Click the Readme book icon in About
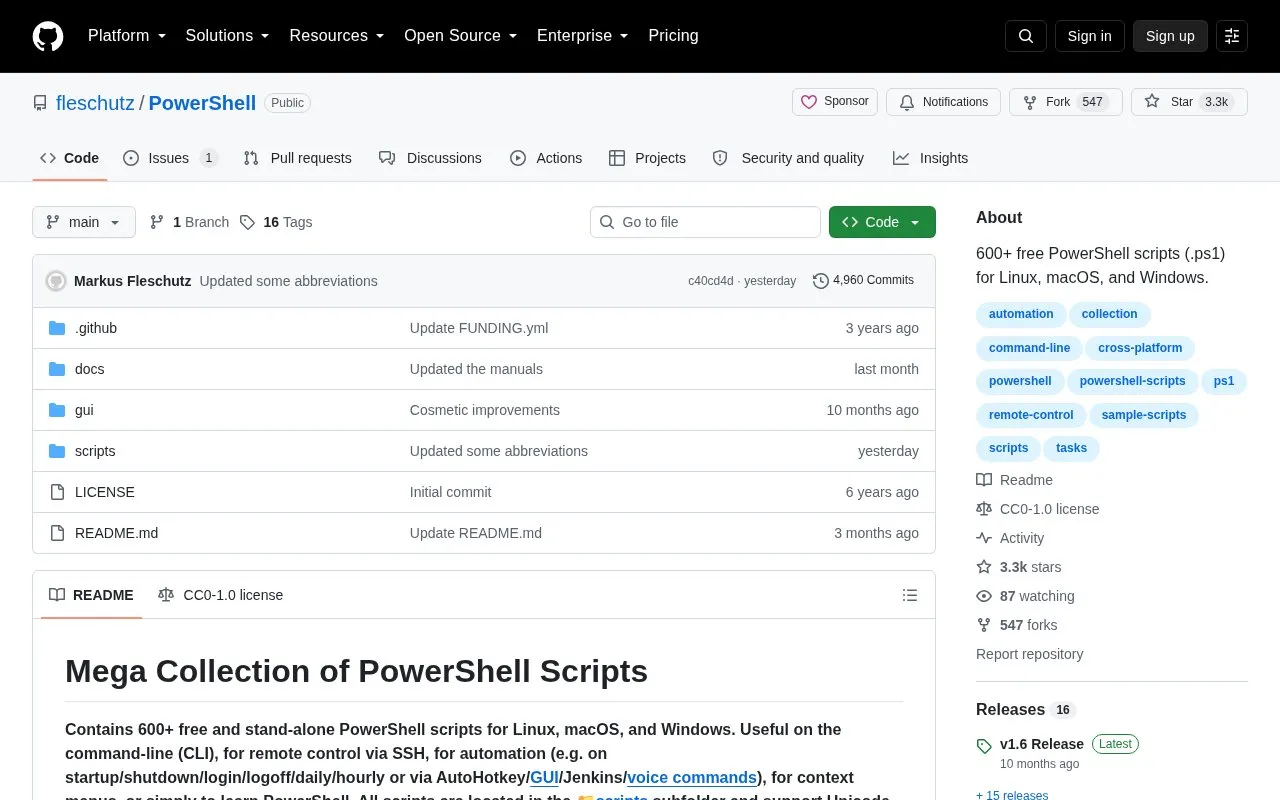The width and height of the screenshot is (1280, 800). [x=984, y=480]
